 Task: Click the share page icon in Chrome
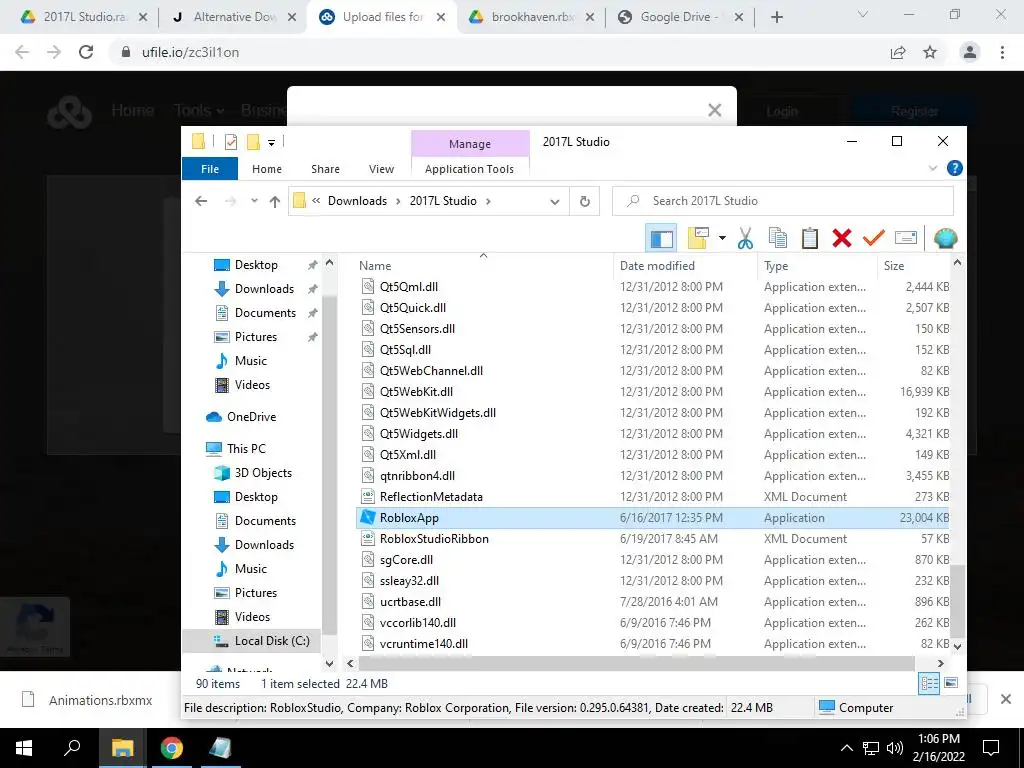tap(898, 52)
